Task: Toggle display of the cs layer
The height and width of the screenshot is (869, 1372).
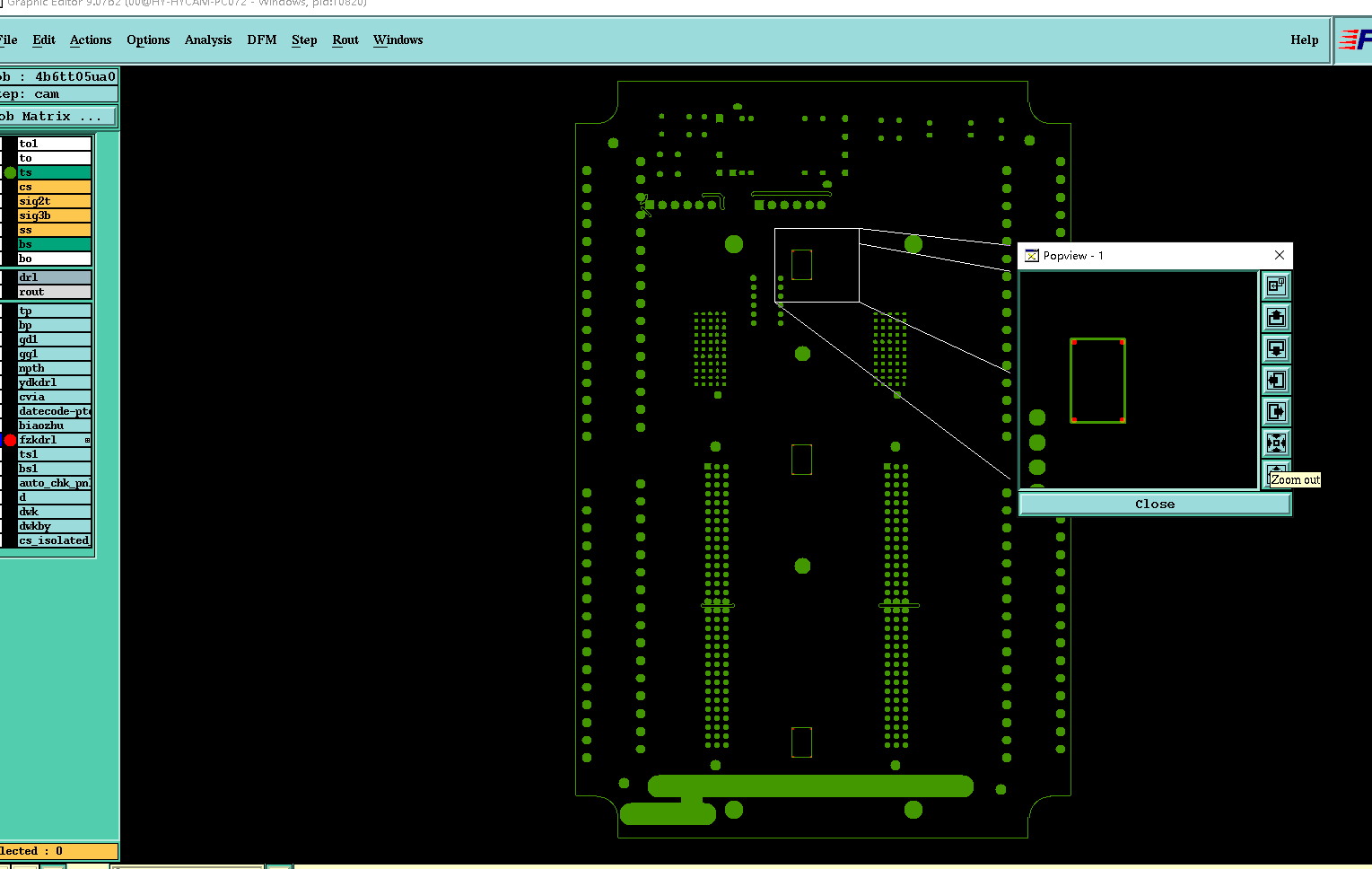Action: coord(55,187)
